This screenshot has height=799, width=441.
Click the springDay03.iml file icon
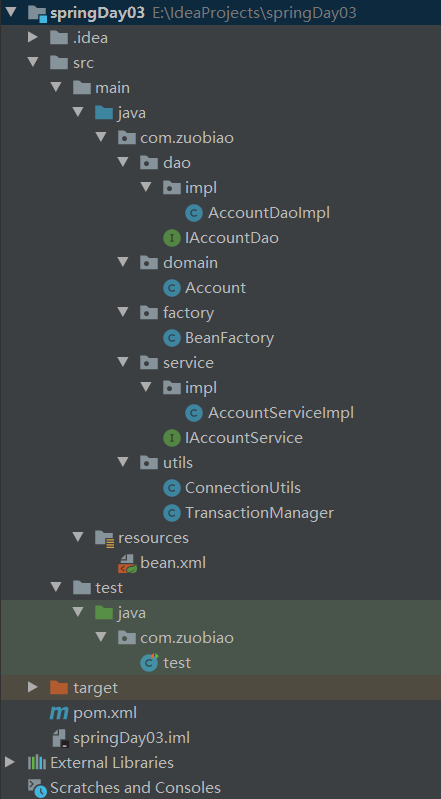coord(60,738)
